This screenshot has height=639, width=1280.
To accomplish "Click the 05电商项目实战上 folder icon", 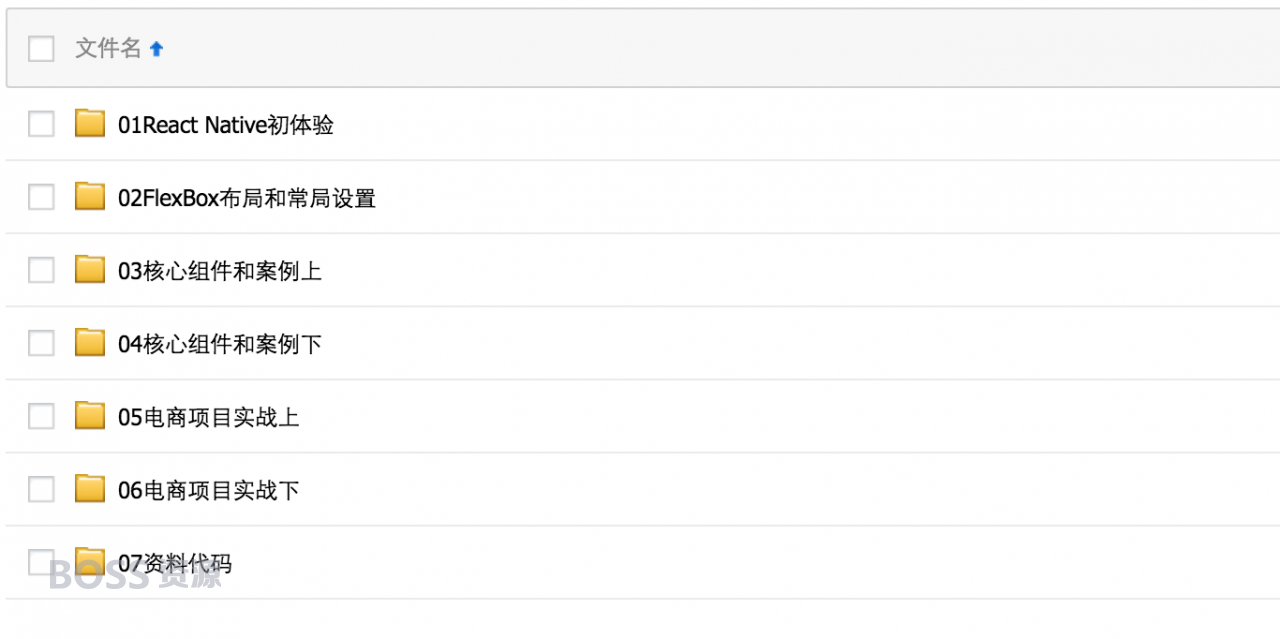I will [90, 416].
